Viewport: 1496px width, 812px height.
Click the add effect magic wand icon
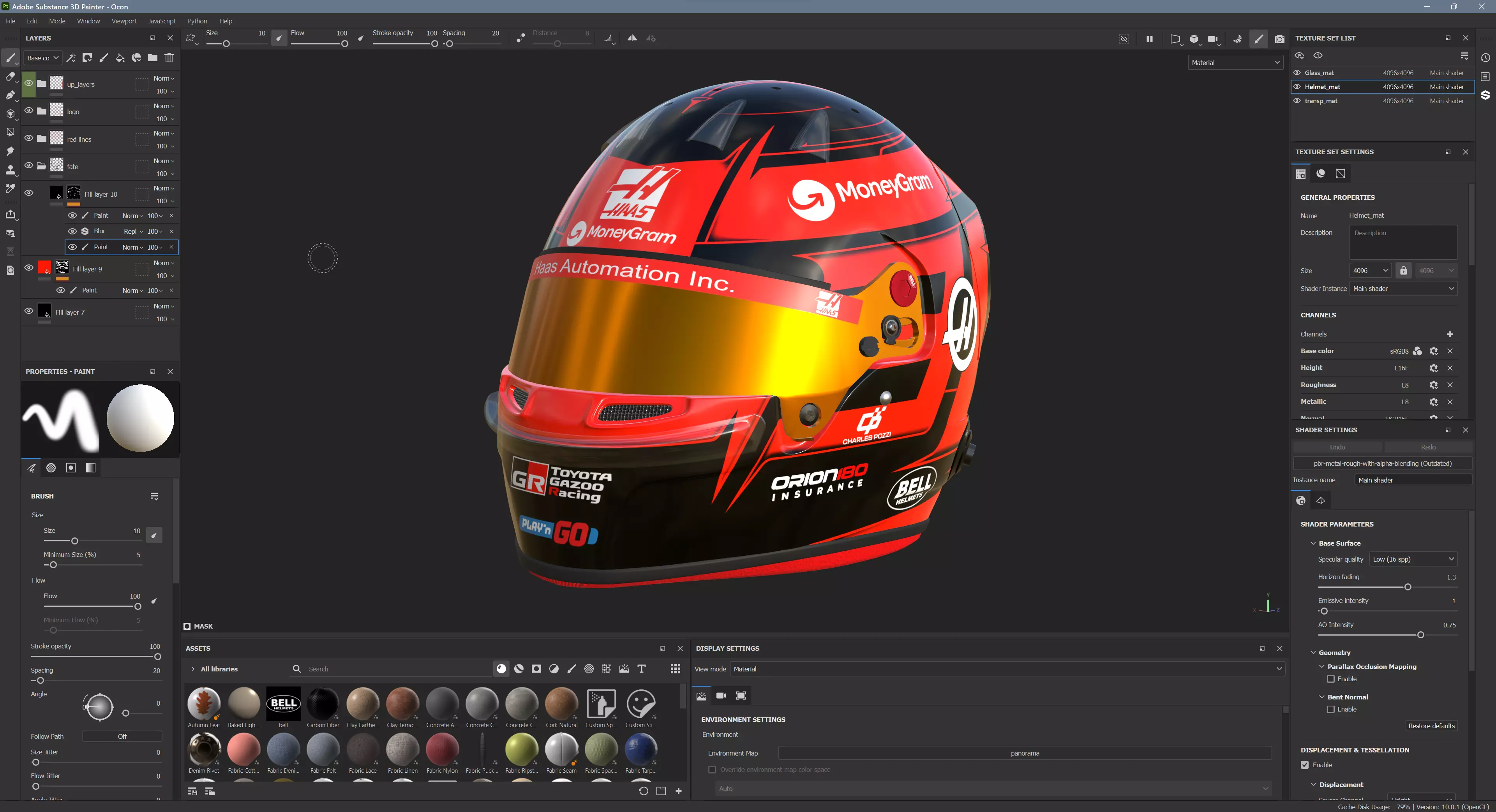coord(71,58)
